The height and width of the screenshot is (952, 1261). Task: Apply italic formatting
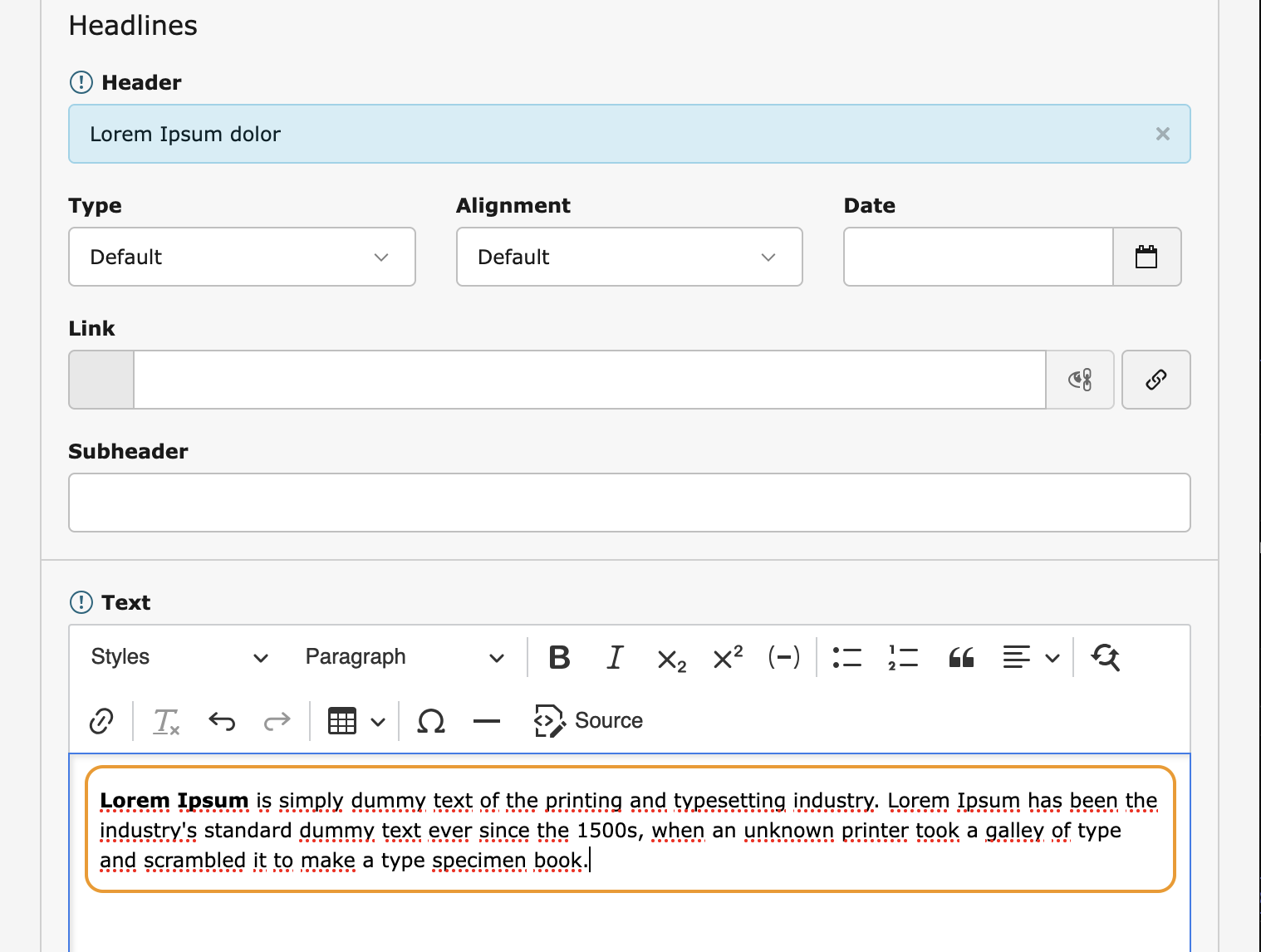(x=615, y=657)
